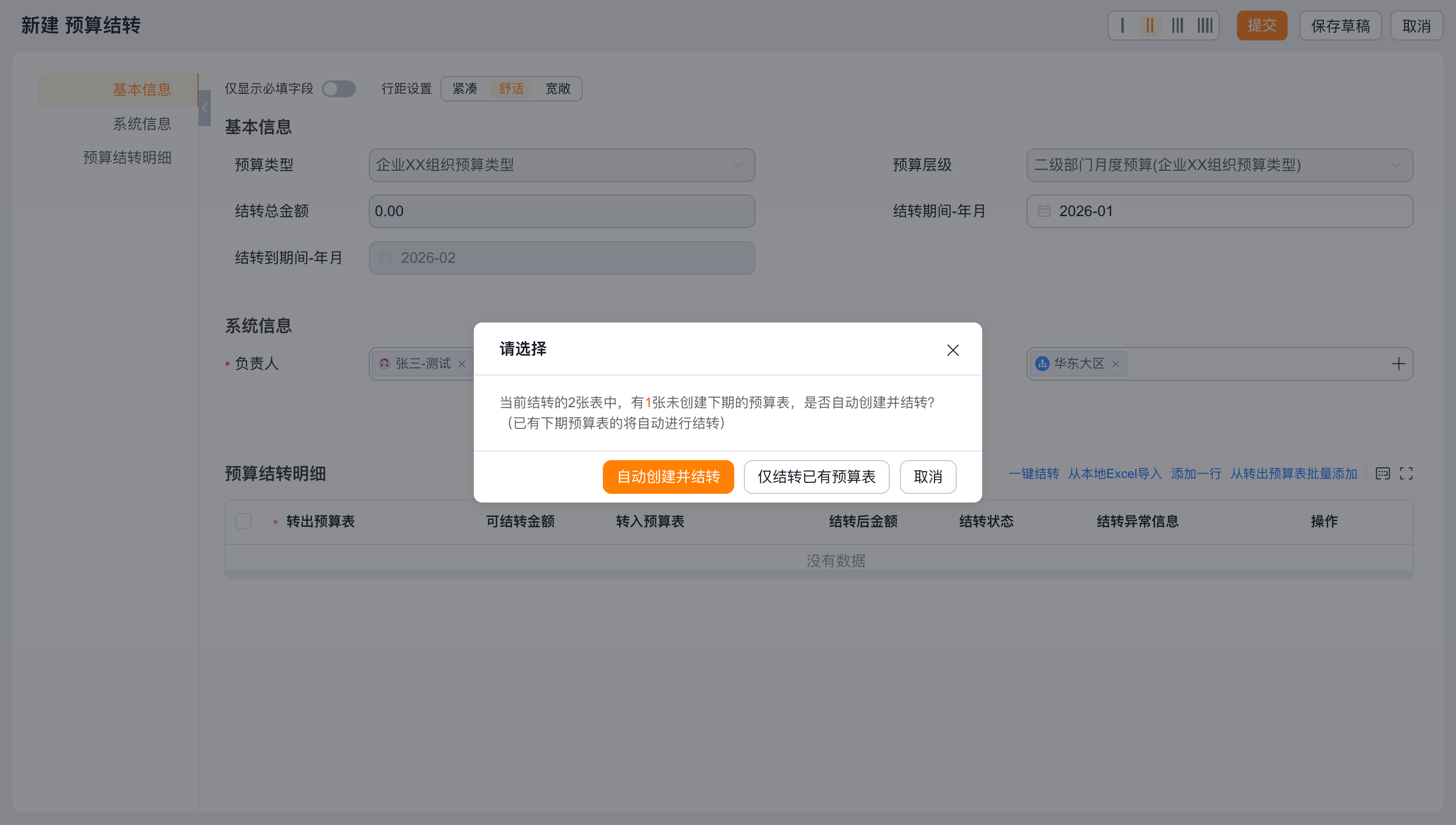Click 自动创建并结转 button
The image size is (1456, 825).
pyautogui.click(x=668, y=477)
